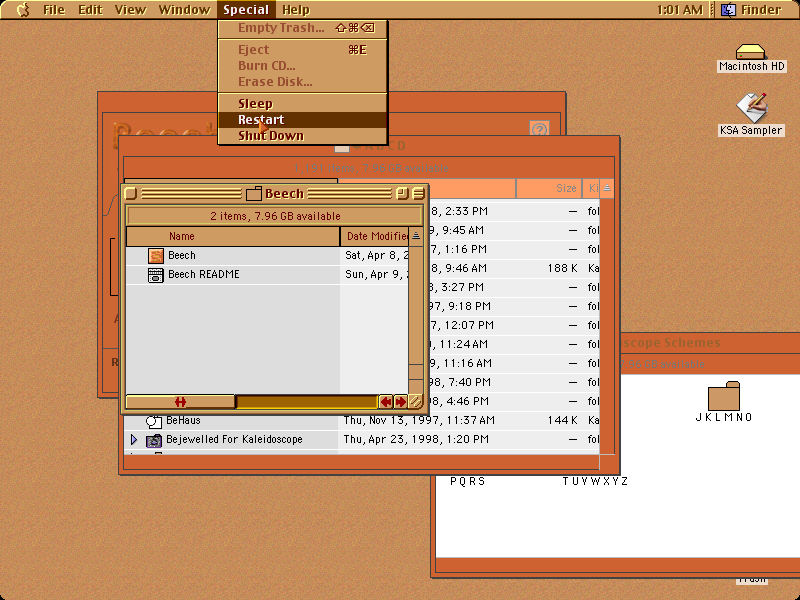This screenshot has height=600, width=800.
Task: Click the 188 K size cell
Action: click(562, 268)
